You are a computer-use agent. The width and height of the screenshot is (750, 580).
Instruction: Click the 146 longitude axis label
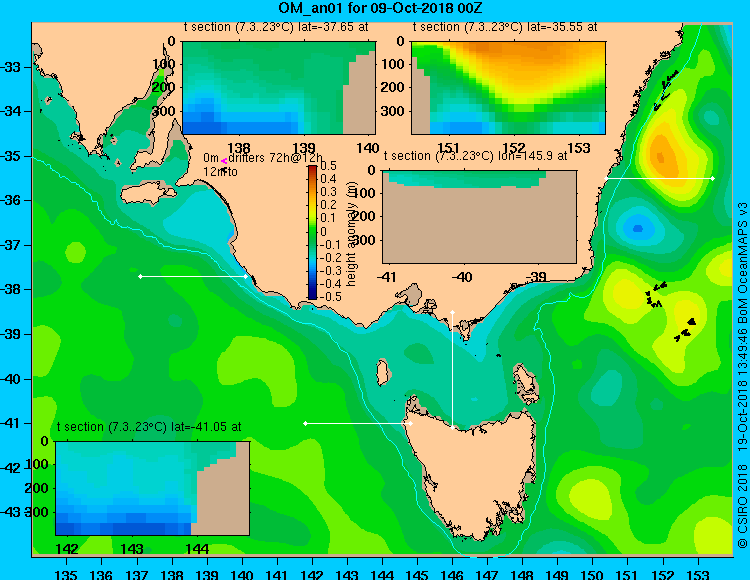point(452,574)
